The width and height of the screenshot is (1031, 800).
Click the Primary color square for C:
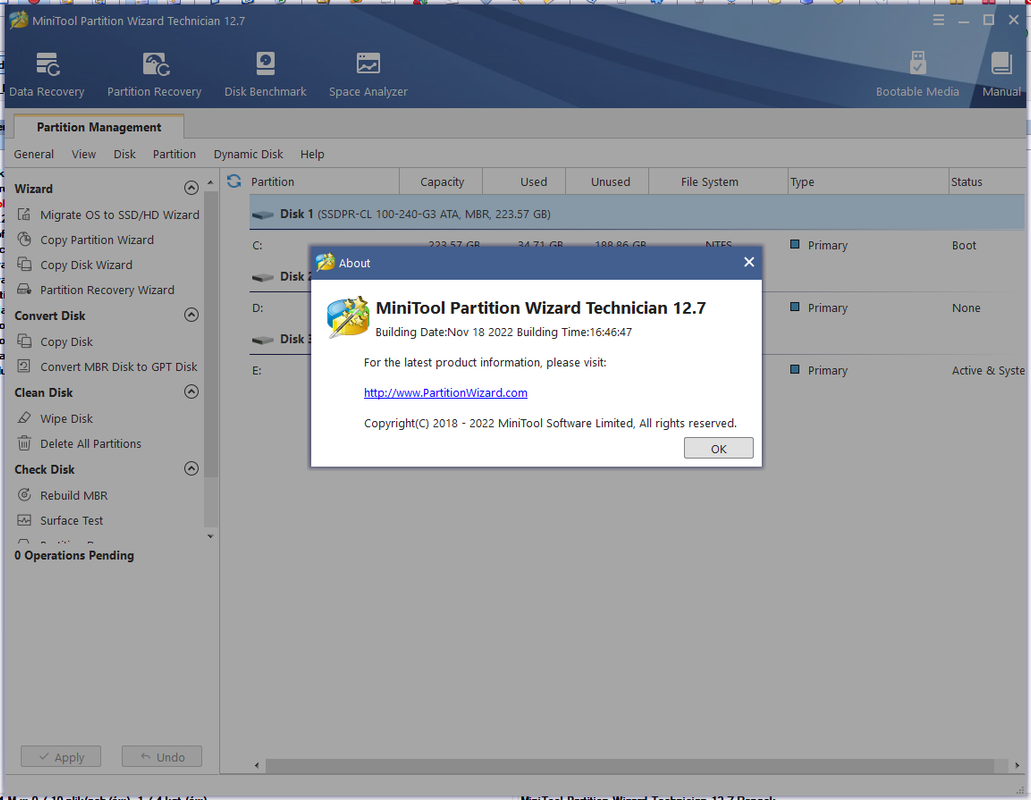(x=795, y=245)
